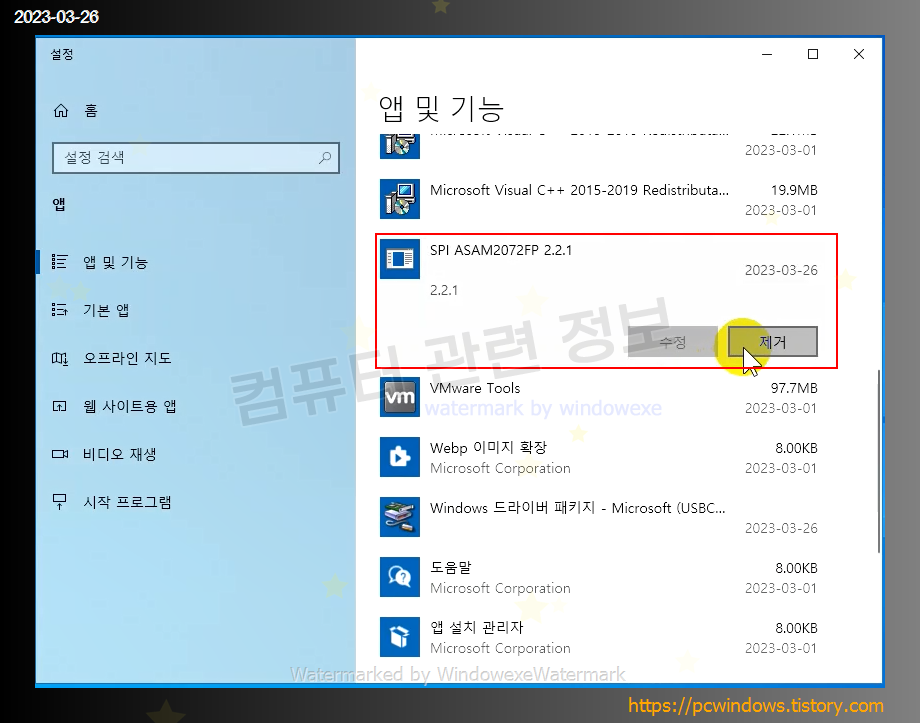920x723 pixels.
Task: Select Windows 드라이버 패키지 - Microsoft entry
Action: coord(577,508)
